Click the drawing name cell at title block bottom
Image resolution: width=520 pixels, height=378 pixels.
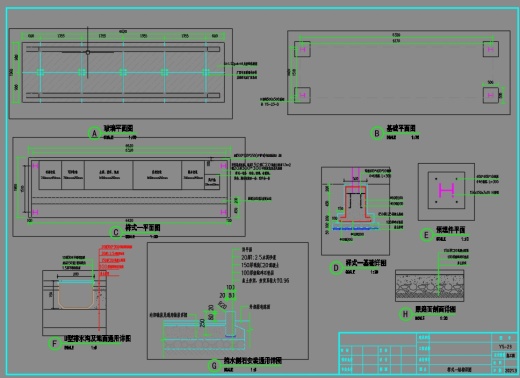459,369
